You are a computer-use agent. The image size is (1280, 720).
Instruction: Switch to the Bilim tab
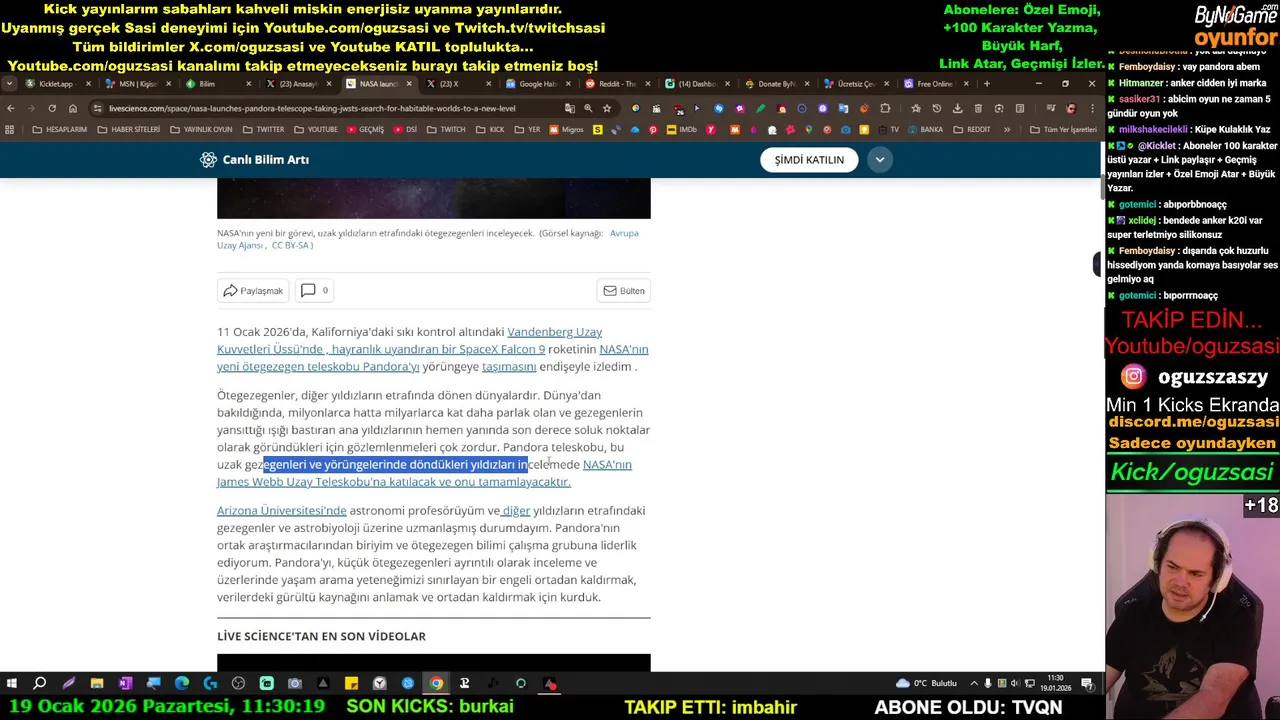(216, 84)
